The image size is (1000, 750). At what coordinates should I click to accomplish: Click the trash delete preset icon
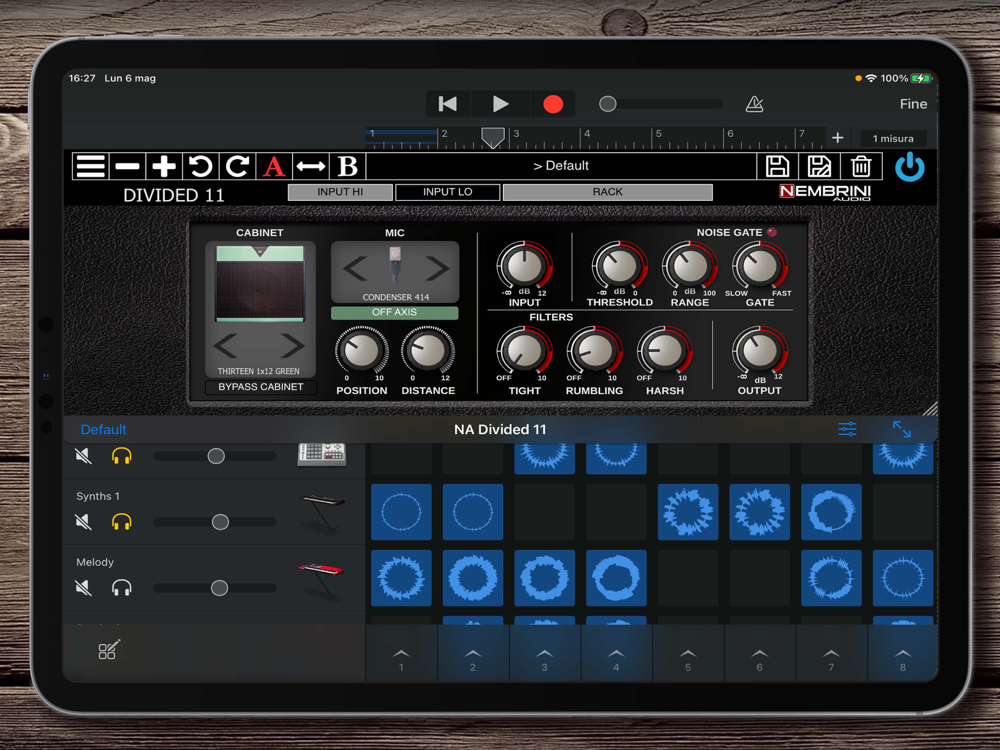coord(861,166)
